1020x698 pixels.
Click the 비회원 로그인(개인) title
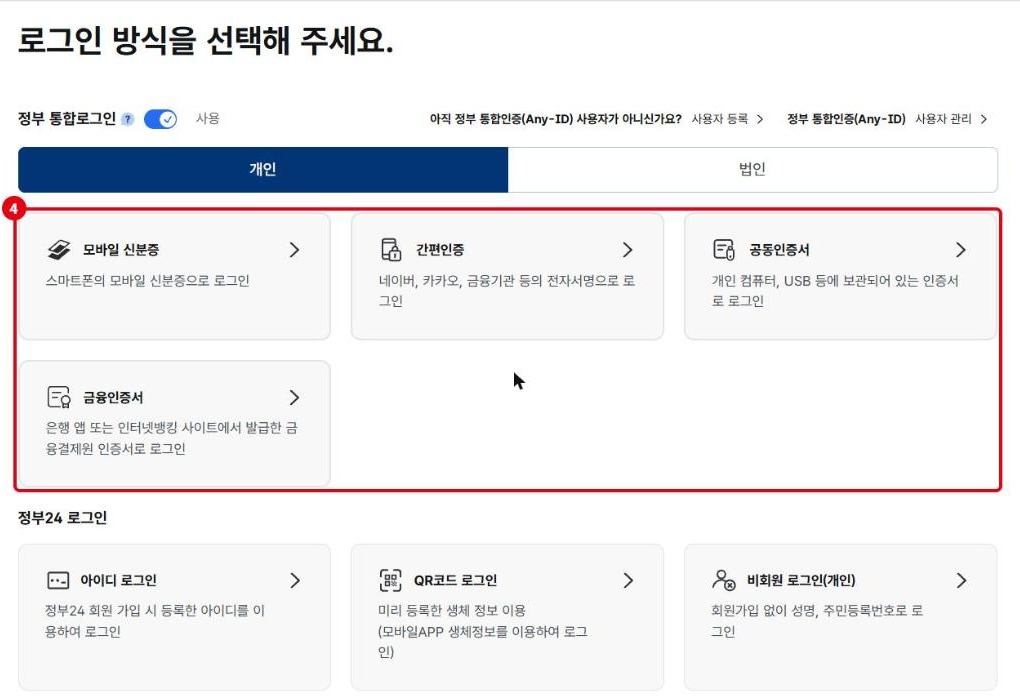click(801, 580)
